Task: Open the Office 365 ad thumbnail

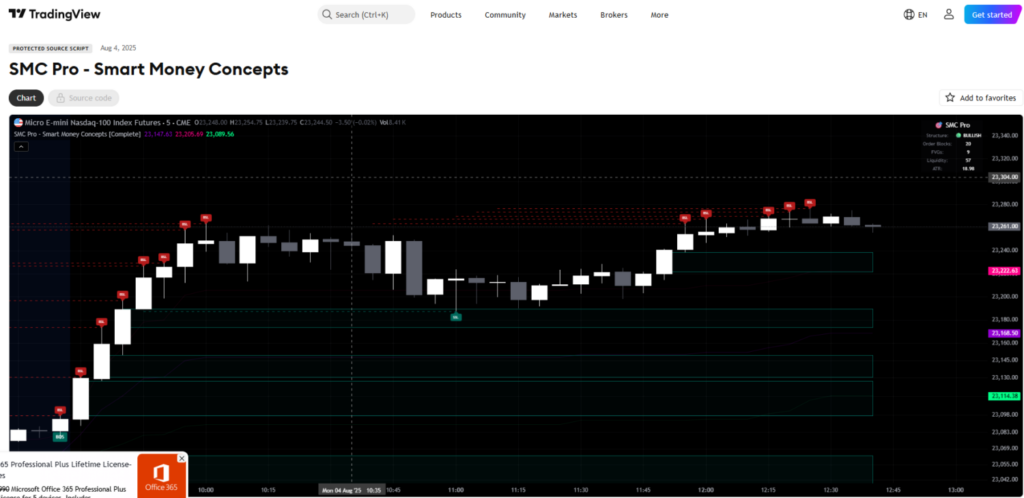Action: point(161,478)
